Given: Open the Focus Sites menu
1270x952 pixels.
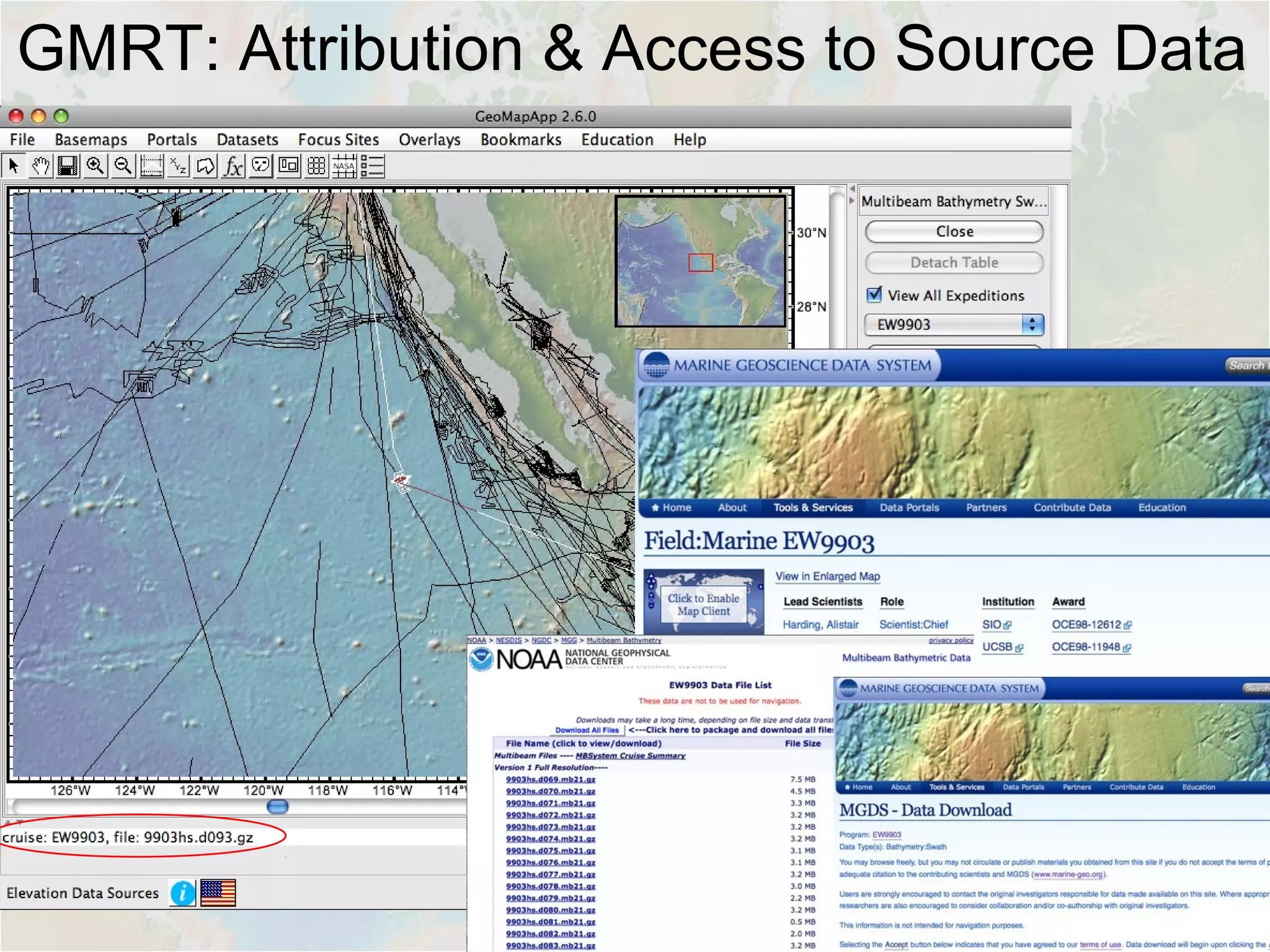Looking at the screenshot, I should [x=339, y=139].
